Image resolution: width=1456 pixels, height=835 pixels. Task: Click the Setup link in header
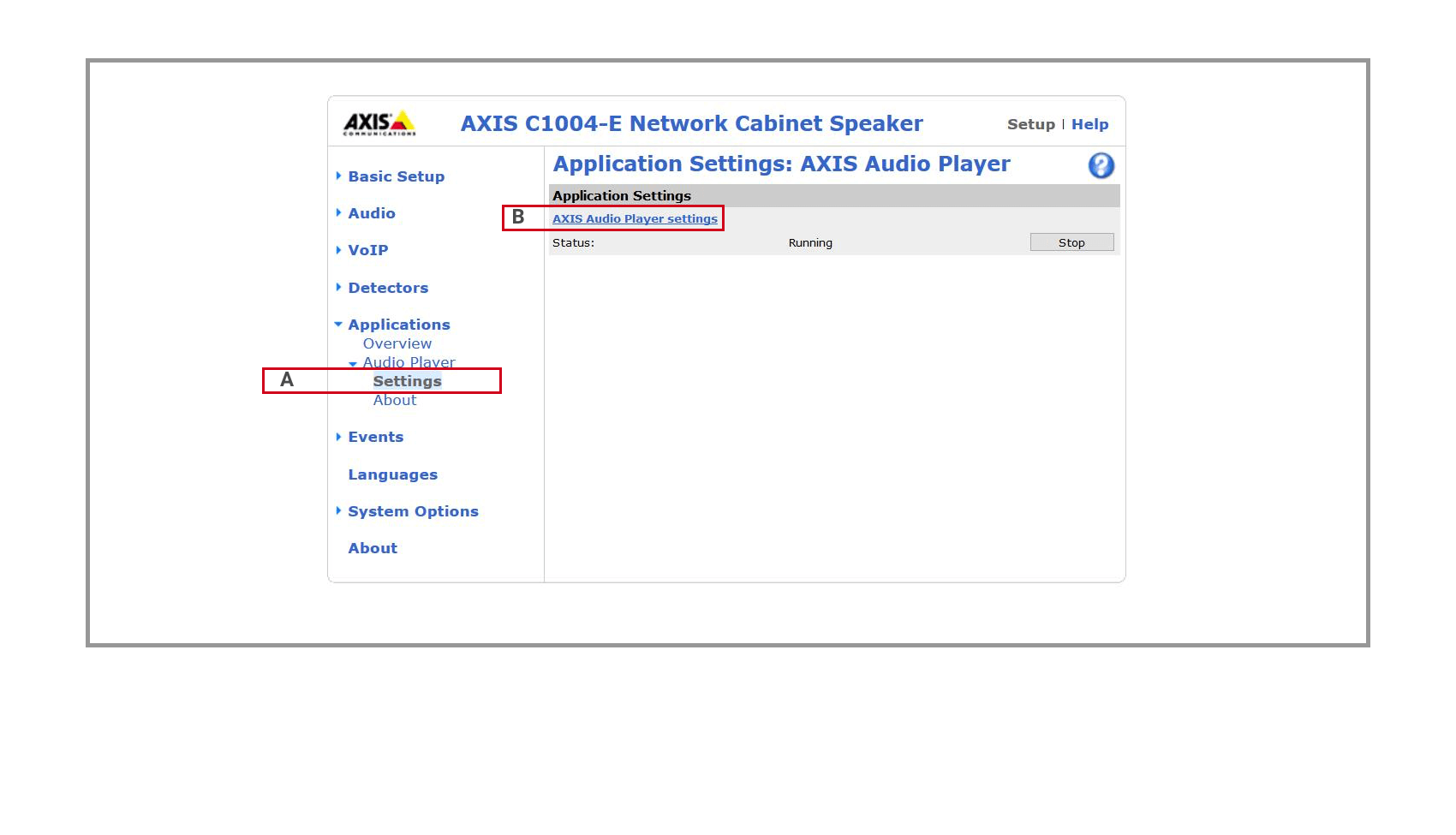1030,124
